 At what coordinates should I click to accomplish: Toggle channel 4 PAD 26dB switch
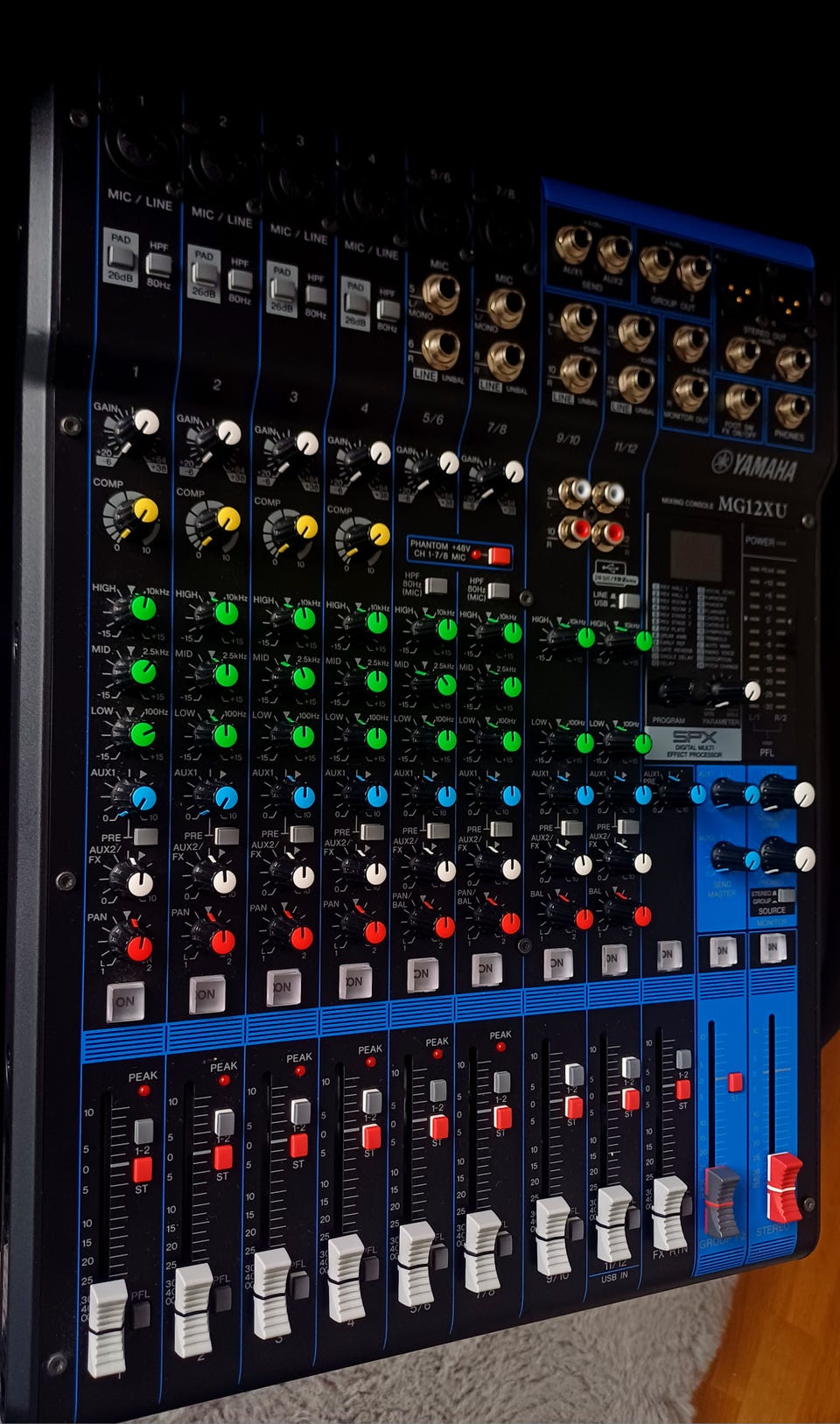point(355,303)
